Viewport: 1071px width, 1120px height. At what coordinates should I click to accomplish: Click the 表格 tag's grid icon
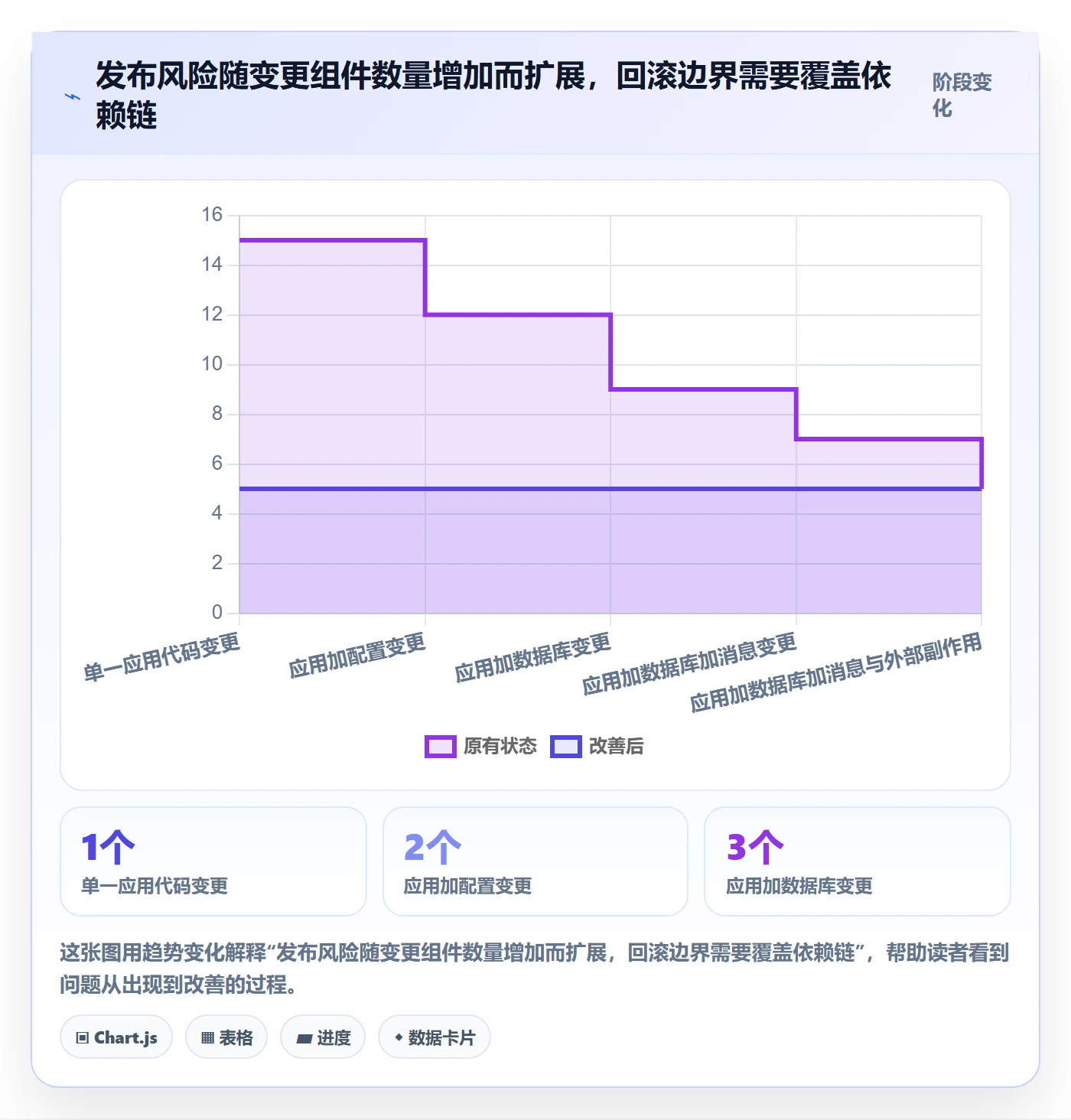coord(207,1038)
